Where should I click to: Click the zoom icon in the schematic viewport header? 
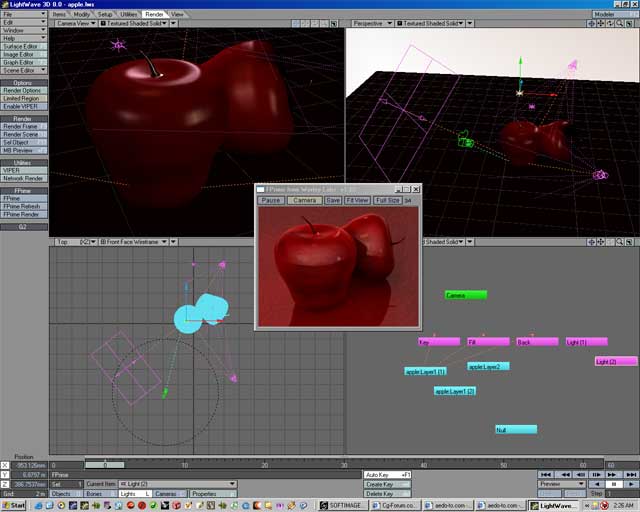coord(620,242)
